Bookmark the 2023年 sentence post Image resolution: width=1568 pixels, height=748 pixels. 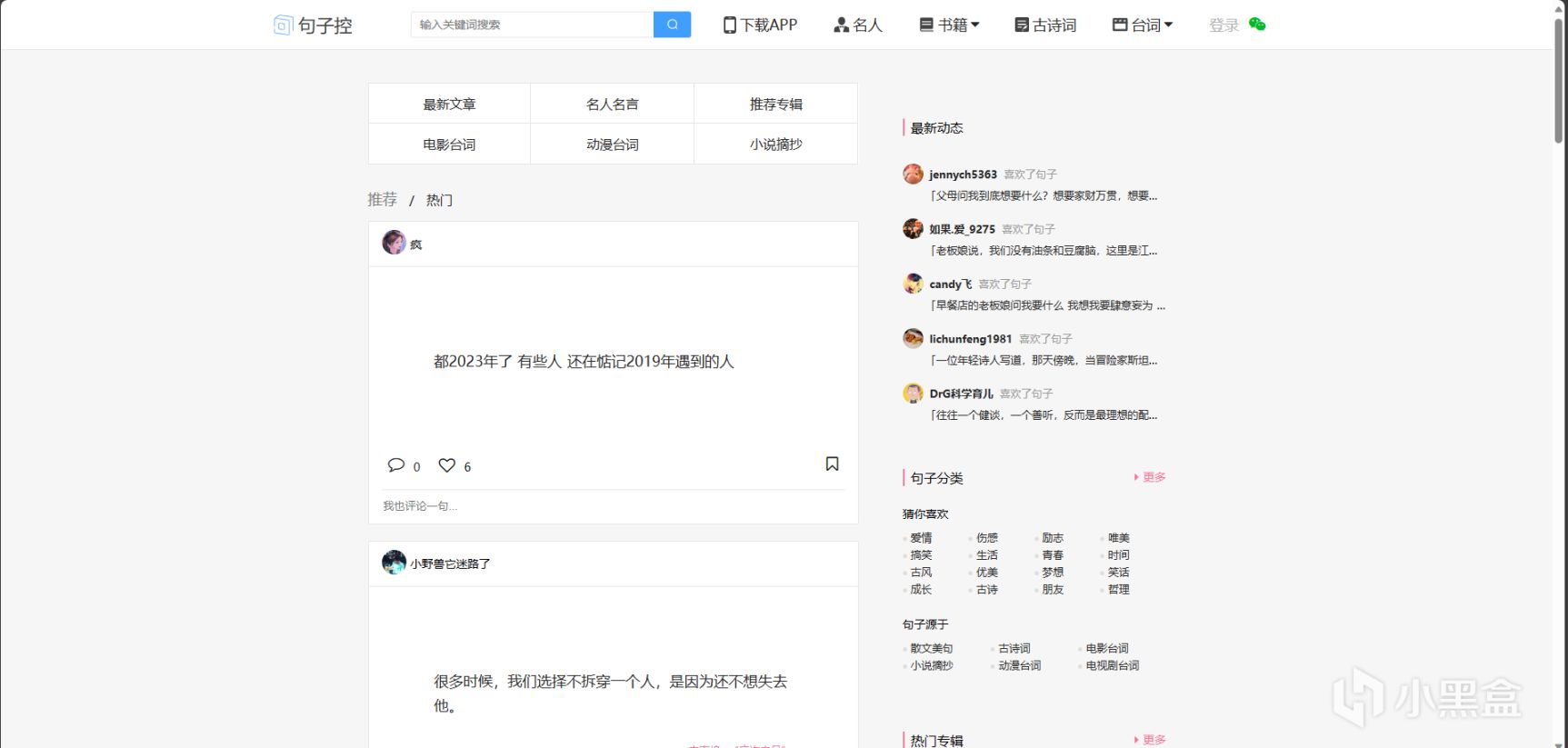(x=832, y=464)
